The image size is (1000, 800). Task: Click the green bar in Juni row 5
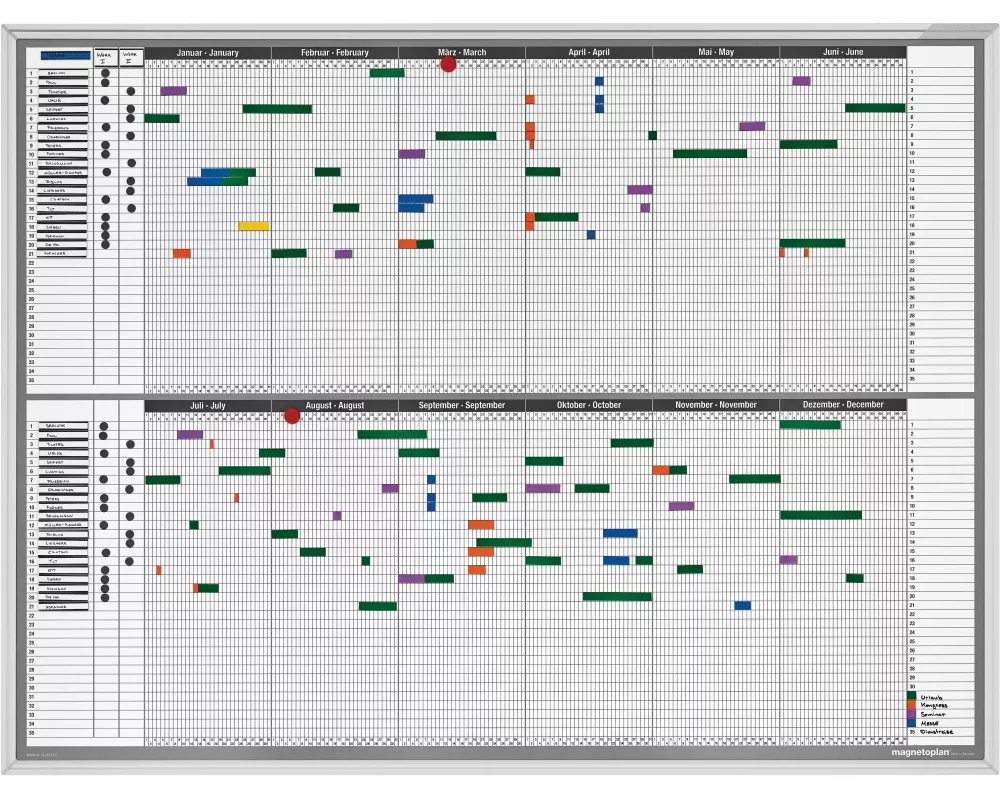click(x=875, y=108)
